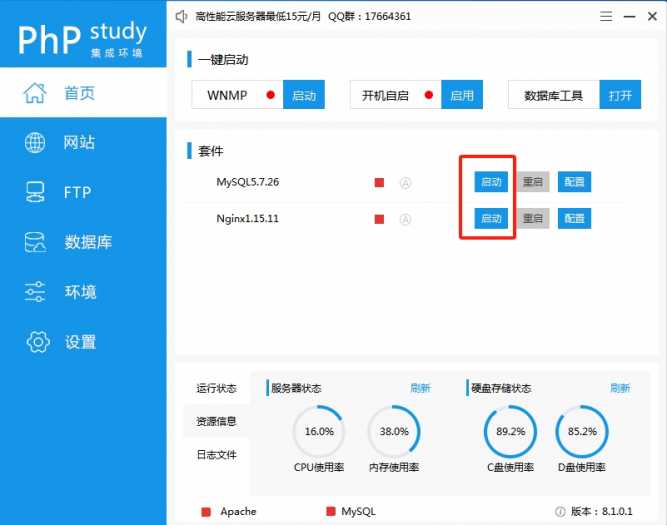This screenshot has width=667, height=525.
Task: Click the home house icon
Action: pyautogui.click(x=35, y=93)
